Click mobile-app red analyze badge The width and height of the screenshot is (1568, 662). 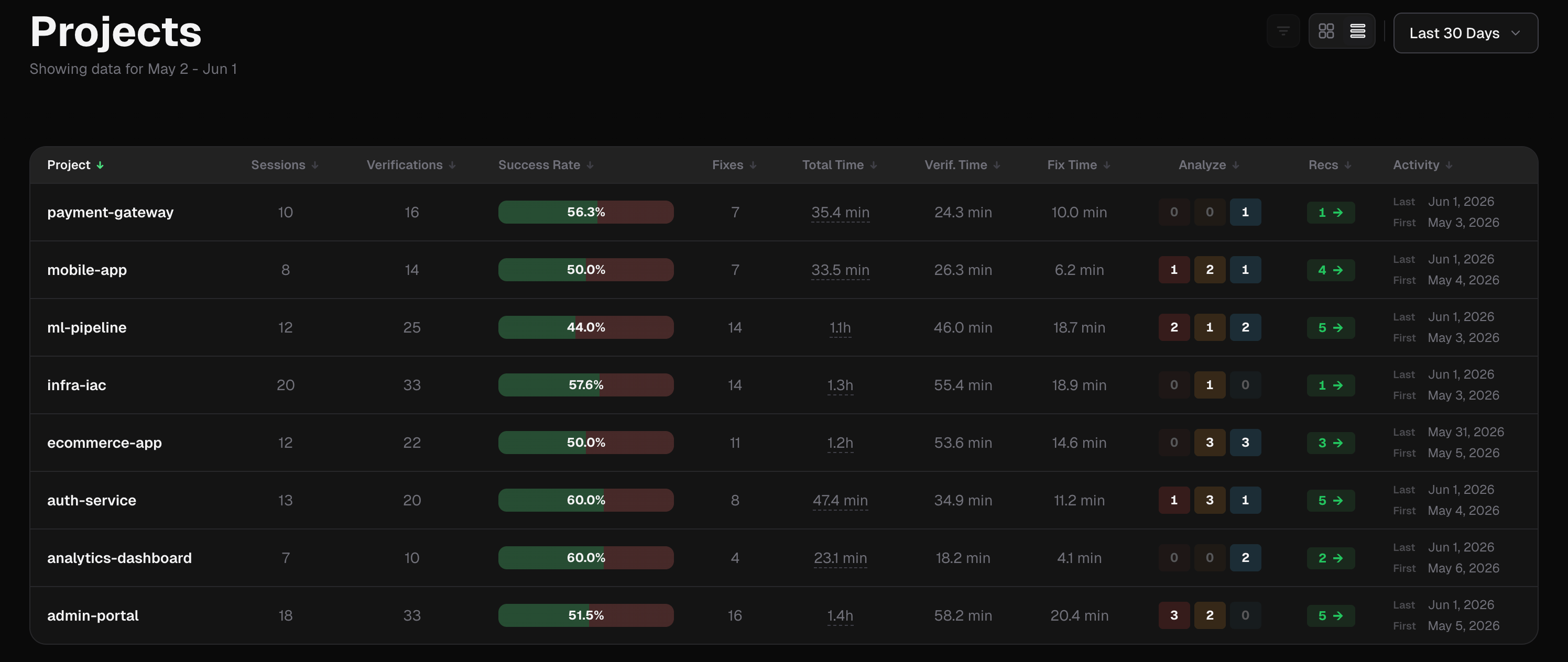click(x=1174, y=270)
